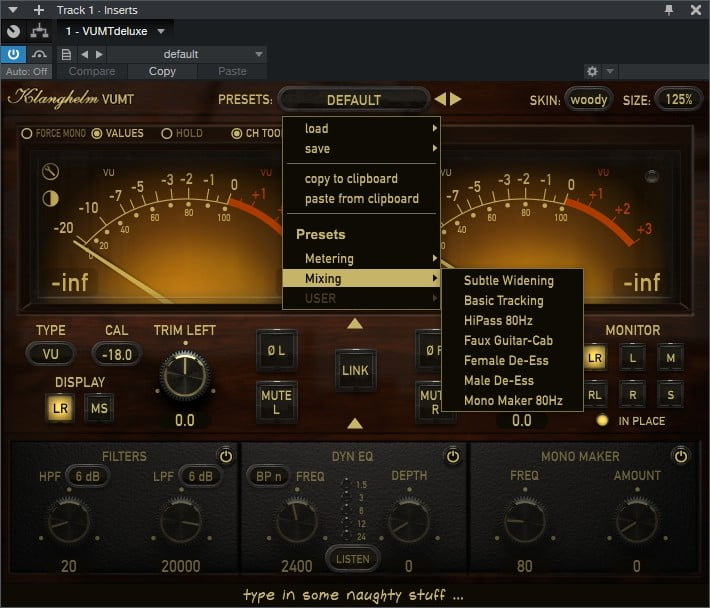Open the load submenu
Viewport: 710px width, 608px height.
point(361,129)
